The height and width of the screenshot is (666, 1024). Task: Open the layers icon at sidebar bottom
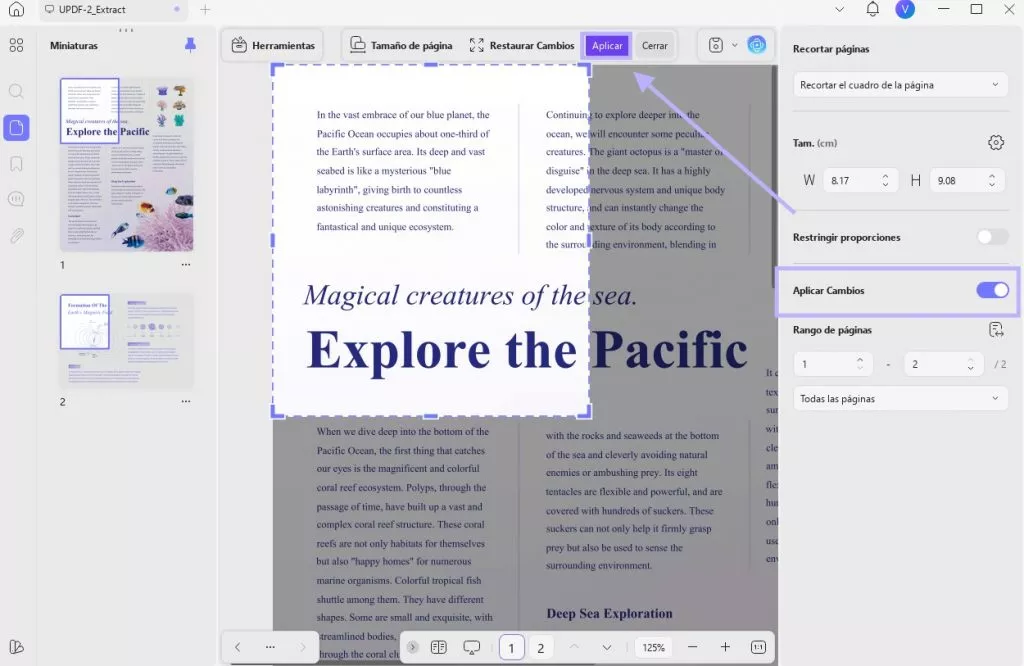[16, 646]
